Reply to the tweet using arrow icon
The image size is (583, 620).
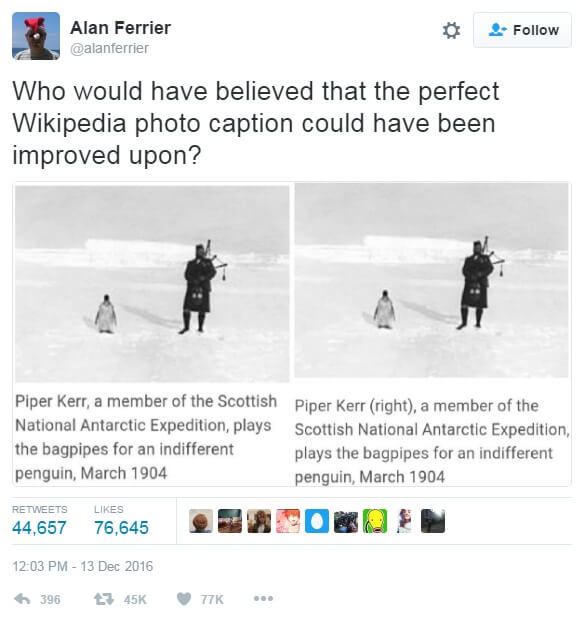tap(22, 599)
